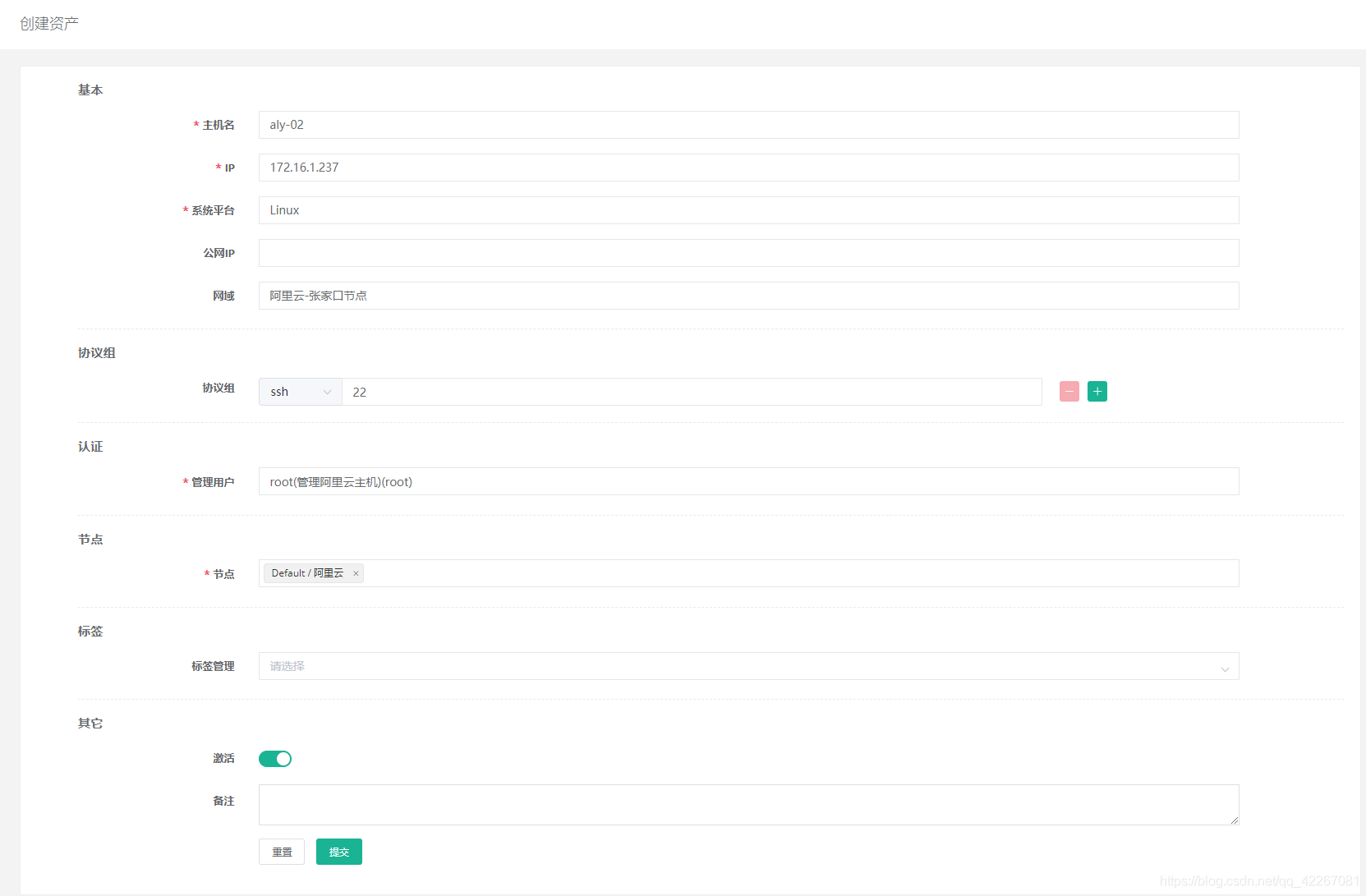Image resolution: width=1366 pixels, height=896 pixels.
Task: Open the 管理用户 root selector
Action: tap(748, 481)
